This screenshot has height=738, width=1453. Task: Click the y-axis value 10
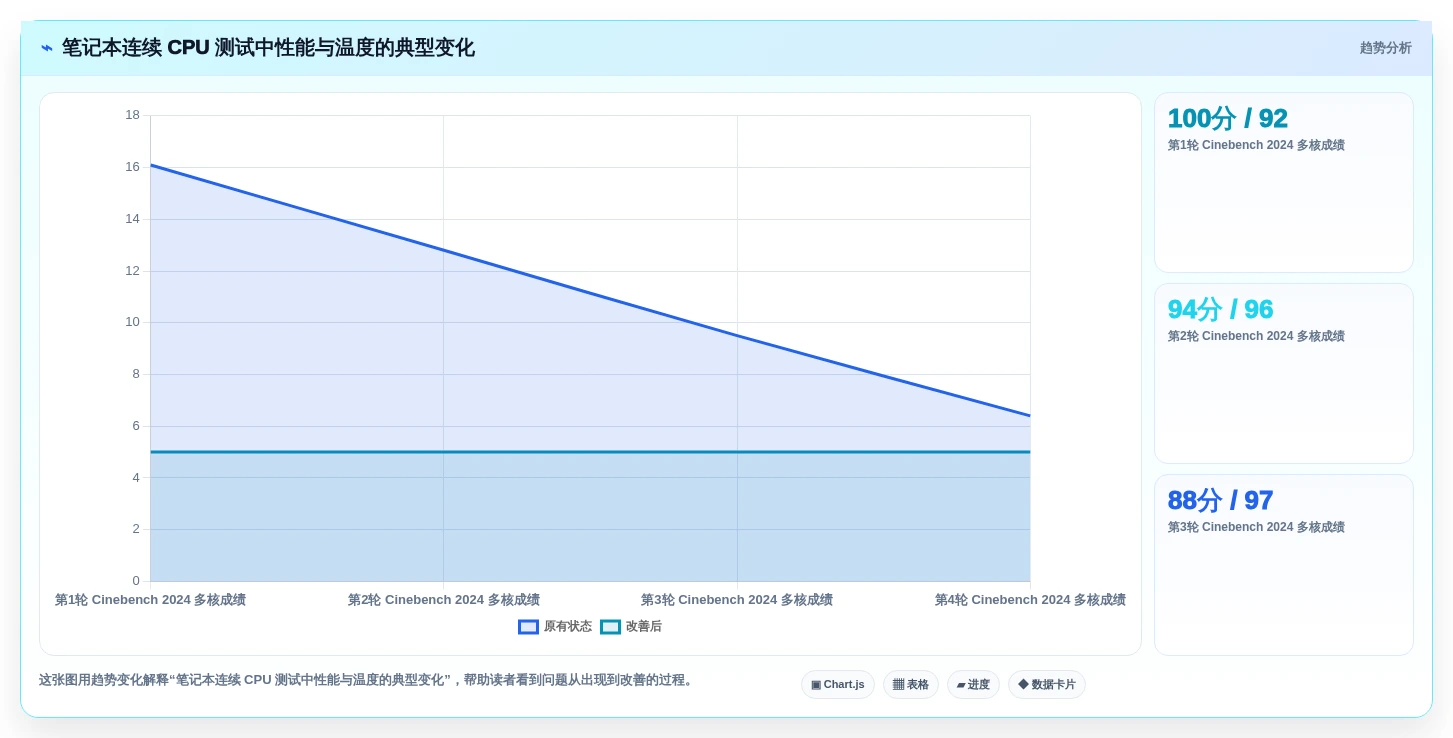tap(132, 322)
